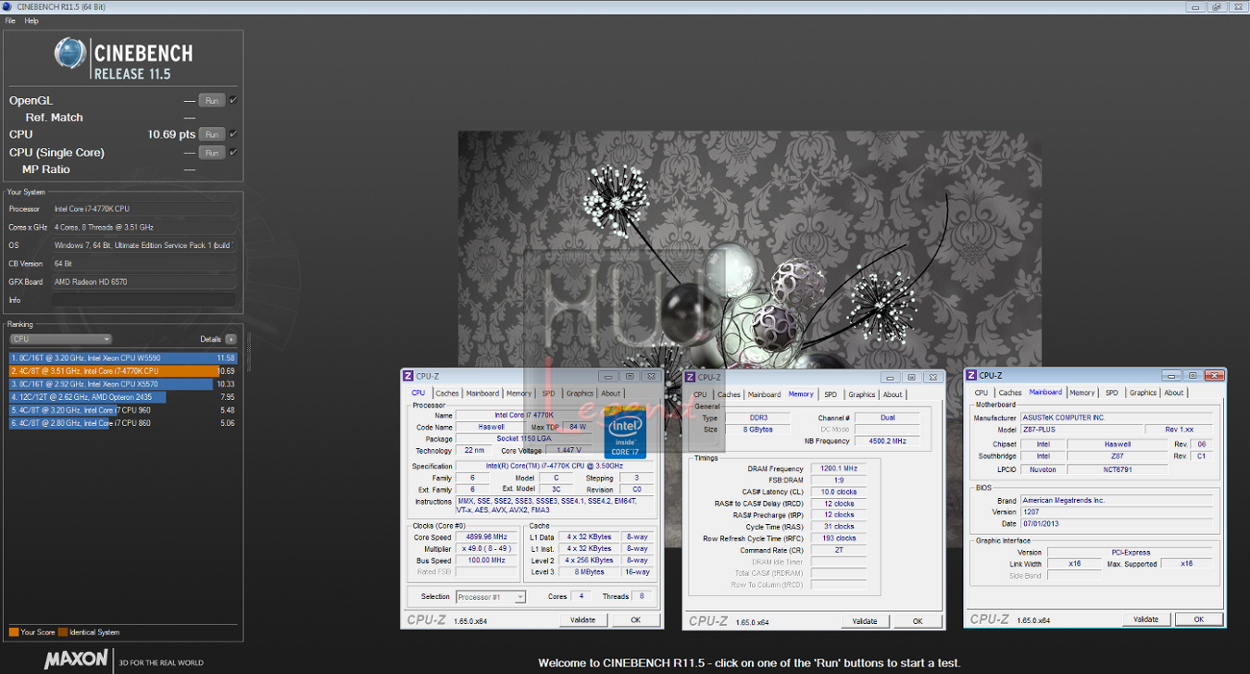The width and height of the screenshot is (1250, 674).
Task: Open Graphics tab in the CPU tab window
Action: (x=579, y=393)
